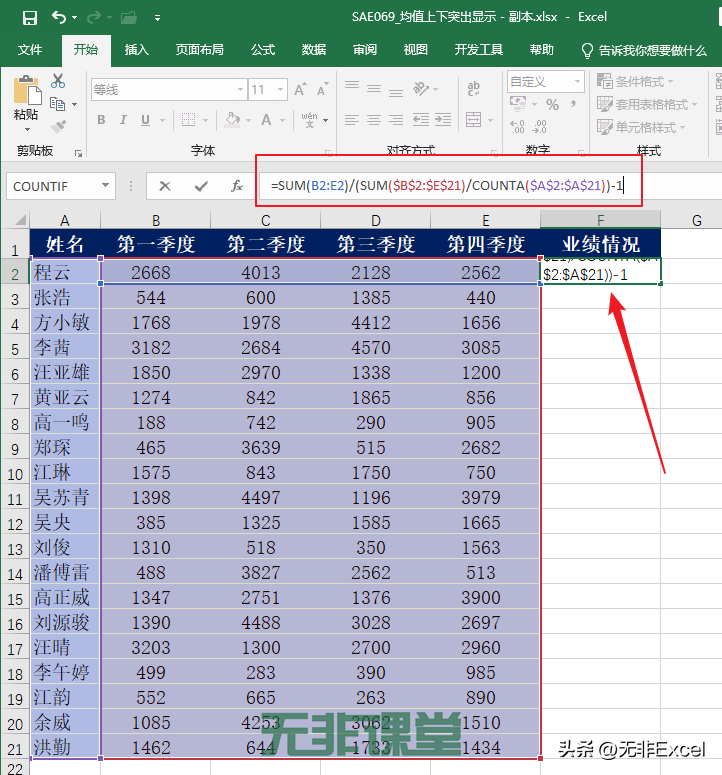The image size is (722, 775).
Task: Click the Insert Function fx button
Action: [x=237, y=186]
